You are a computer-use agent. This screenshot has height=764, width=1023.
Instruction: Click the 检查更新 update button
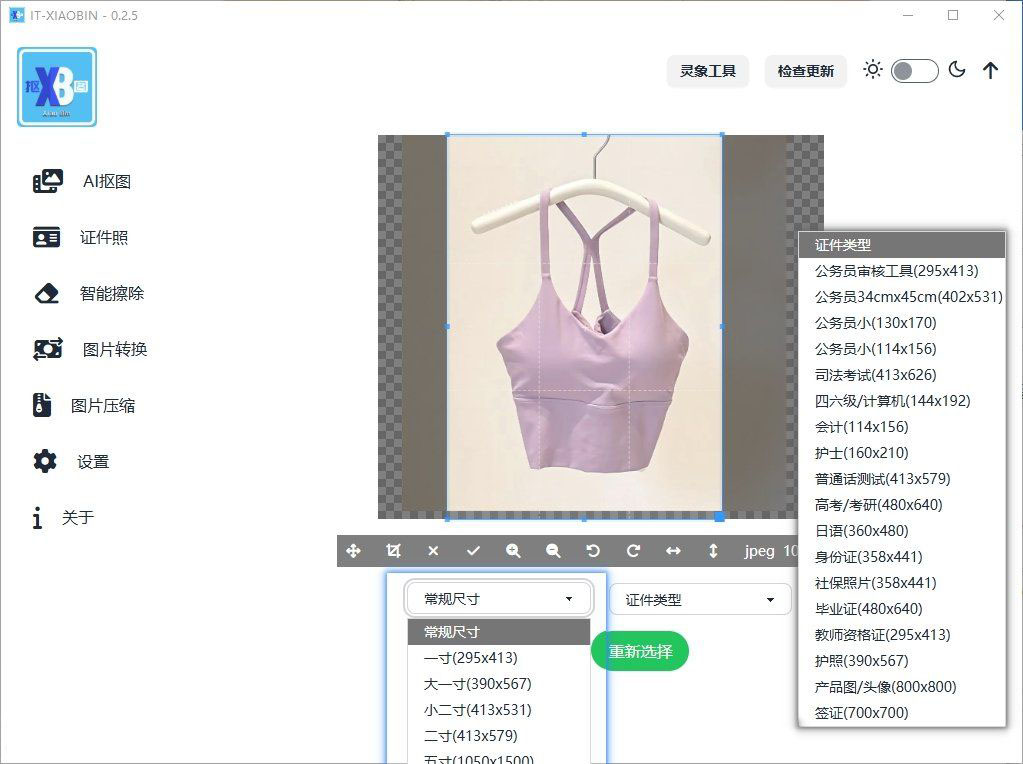pos(805,70)
